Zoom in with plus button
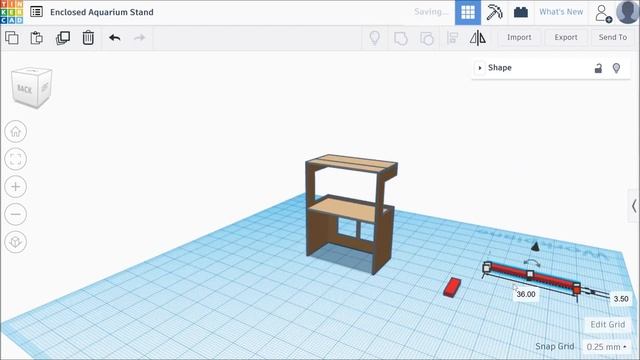 (16, 187)
